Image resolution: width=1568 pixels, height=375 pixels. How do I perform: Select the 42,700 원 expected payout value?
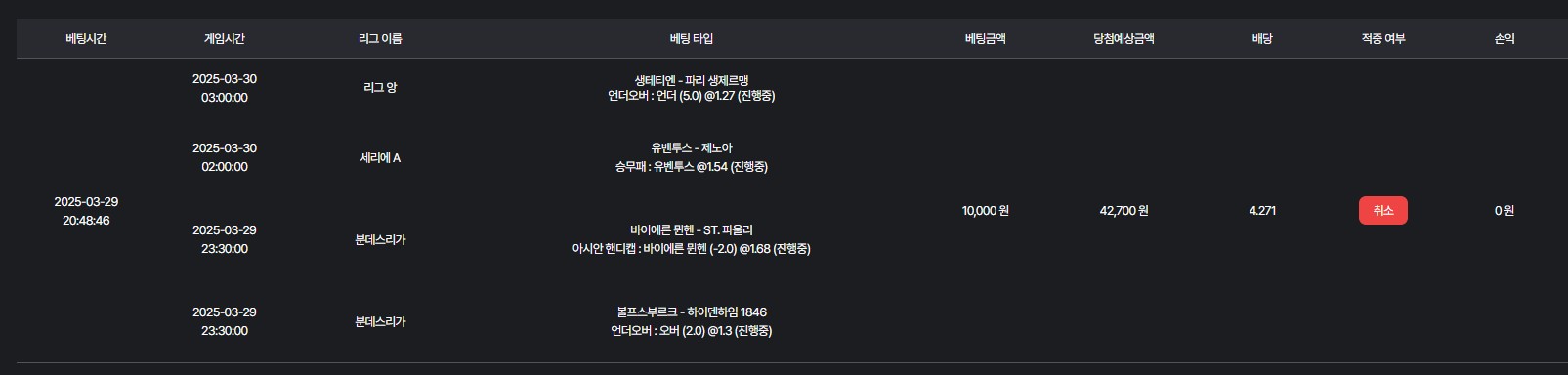[1123, 211]
